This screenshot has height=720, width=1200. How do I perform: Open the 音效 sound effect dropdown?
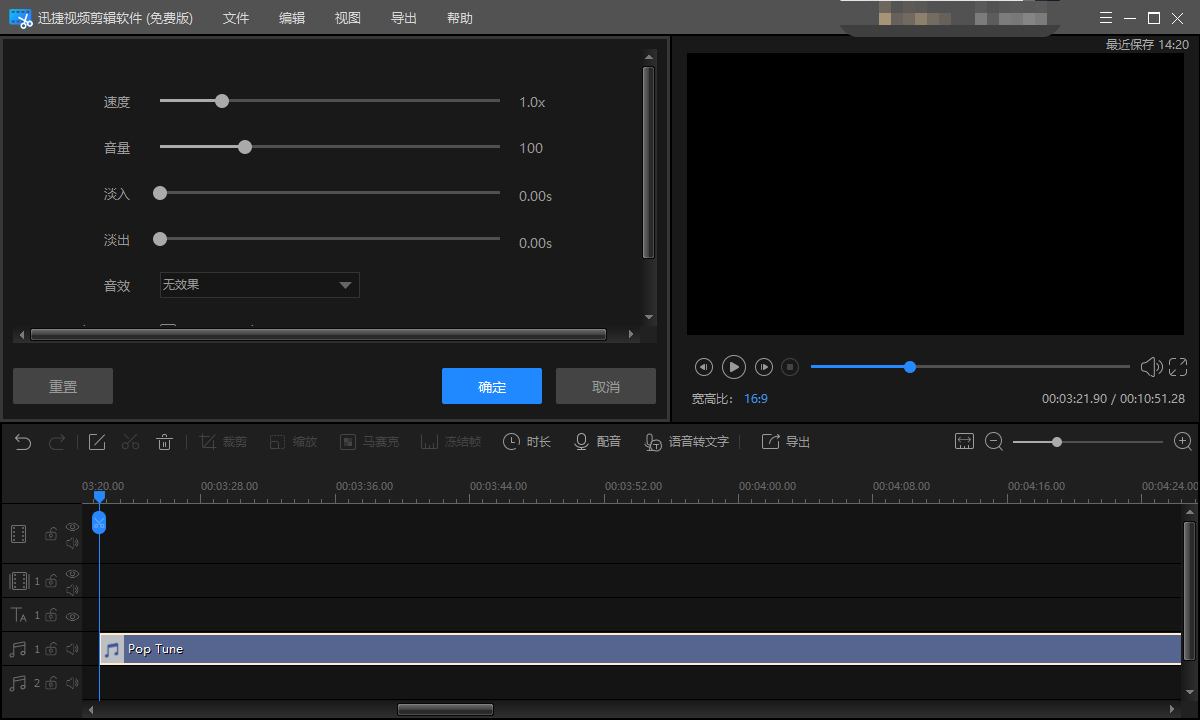pos(260,285)
